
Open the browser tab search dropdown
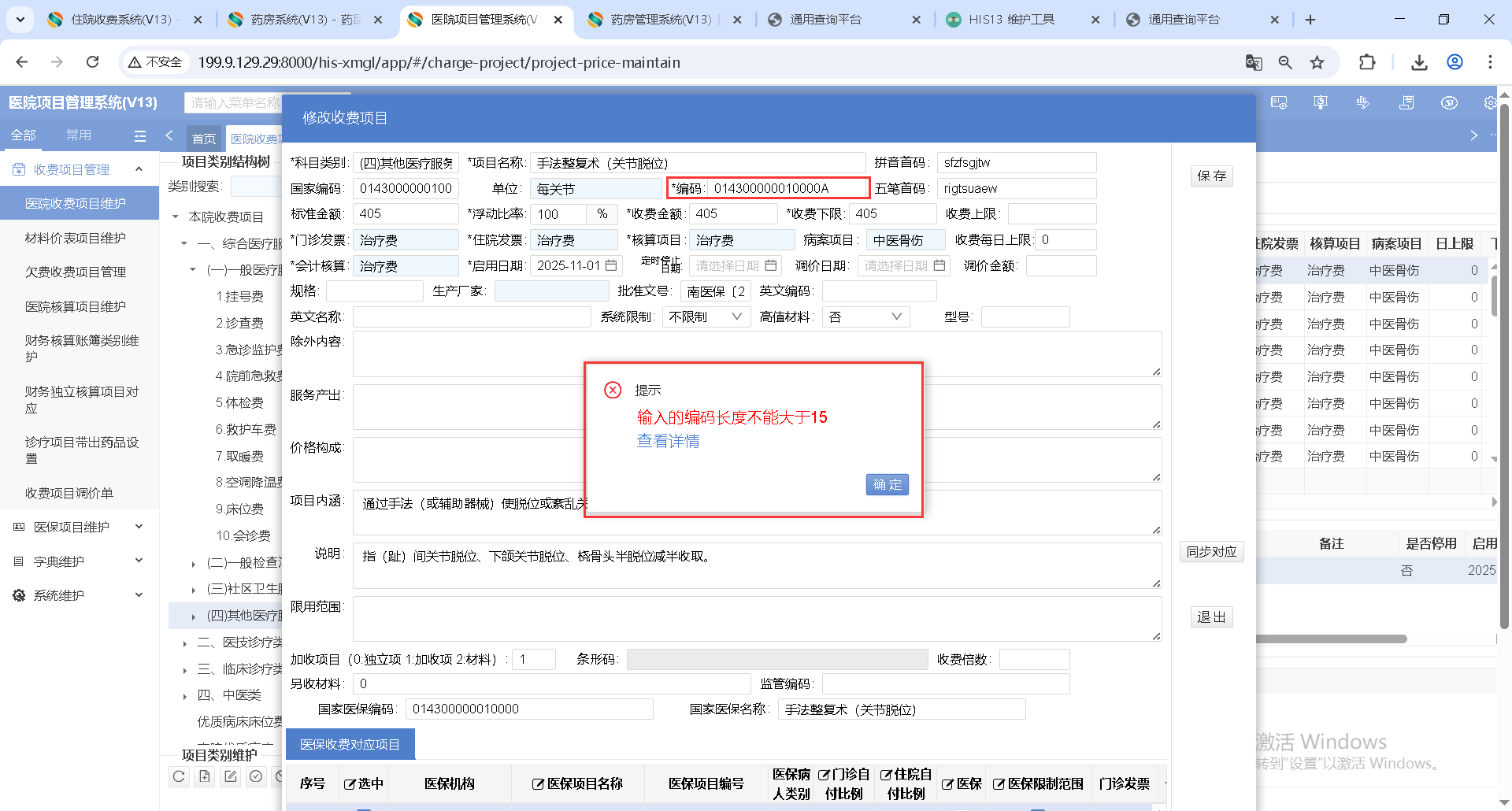(x=20, y=20)
